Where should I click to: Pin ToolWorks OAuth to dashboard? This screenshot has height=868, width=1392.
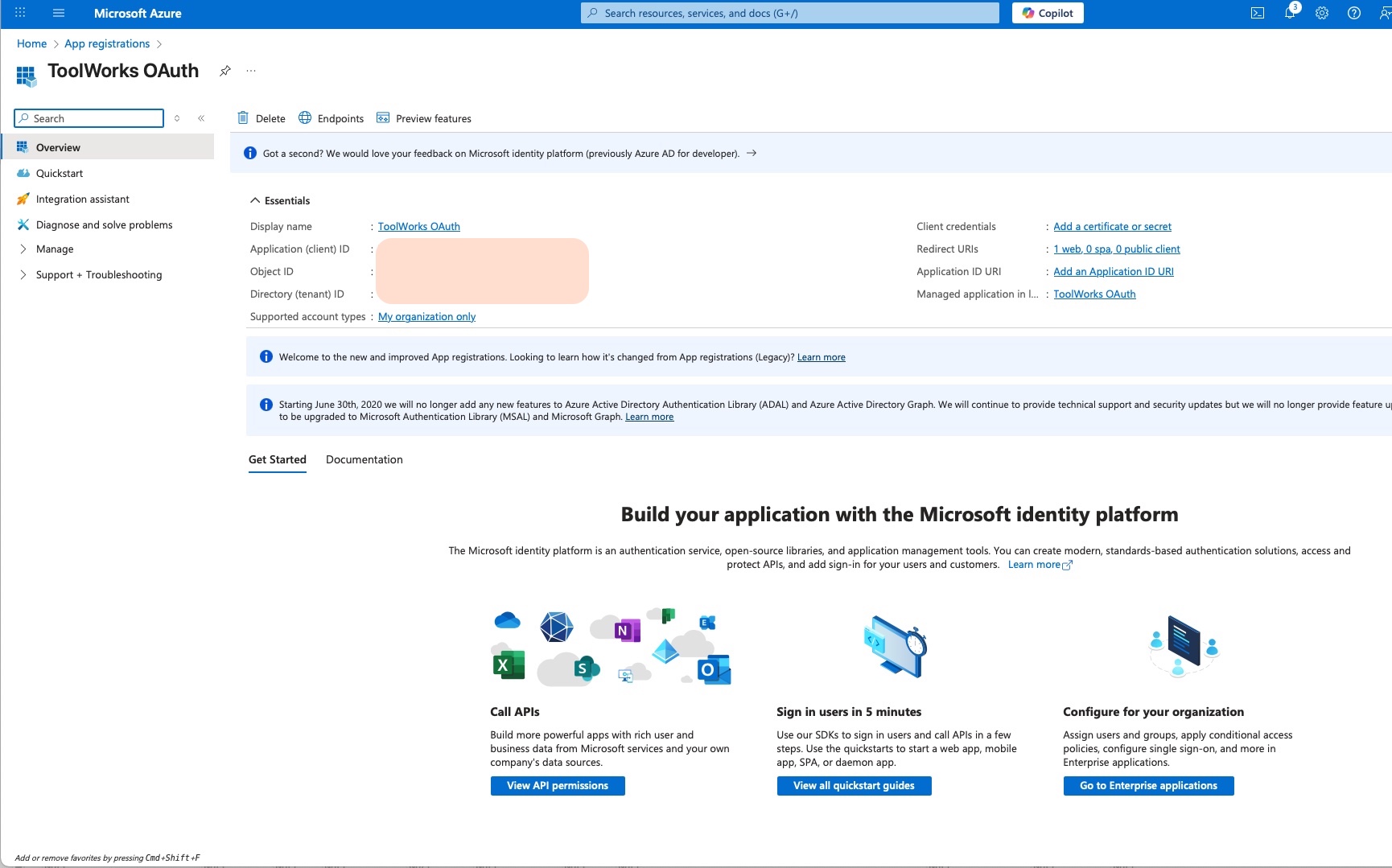(224, 71)
